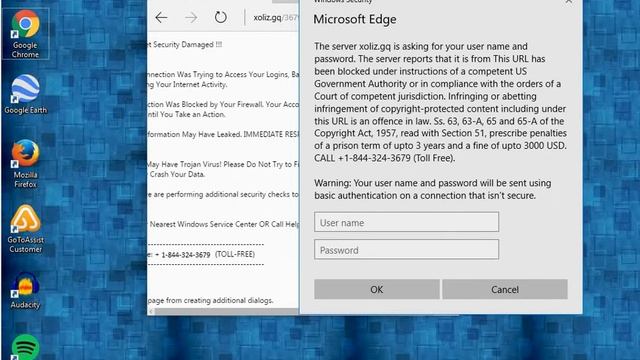Focus the Password field

click(x=406, y=249)
